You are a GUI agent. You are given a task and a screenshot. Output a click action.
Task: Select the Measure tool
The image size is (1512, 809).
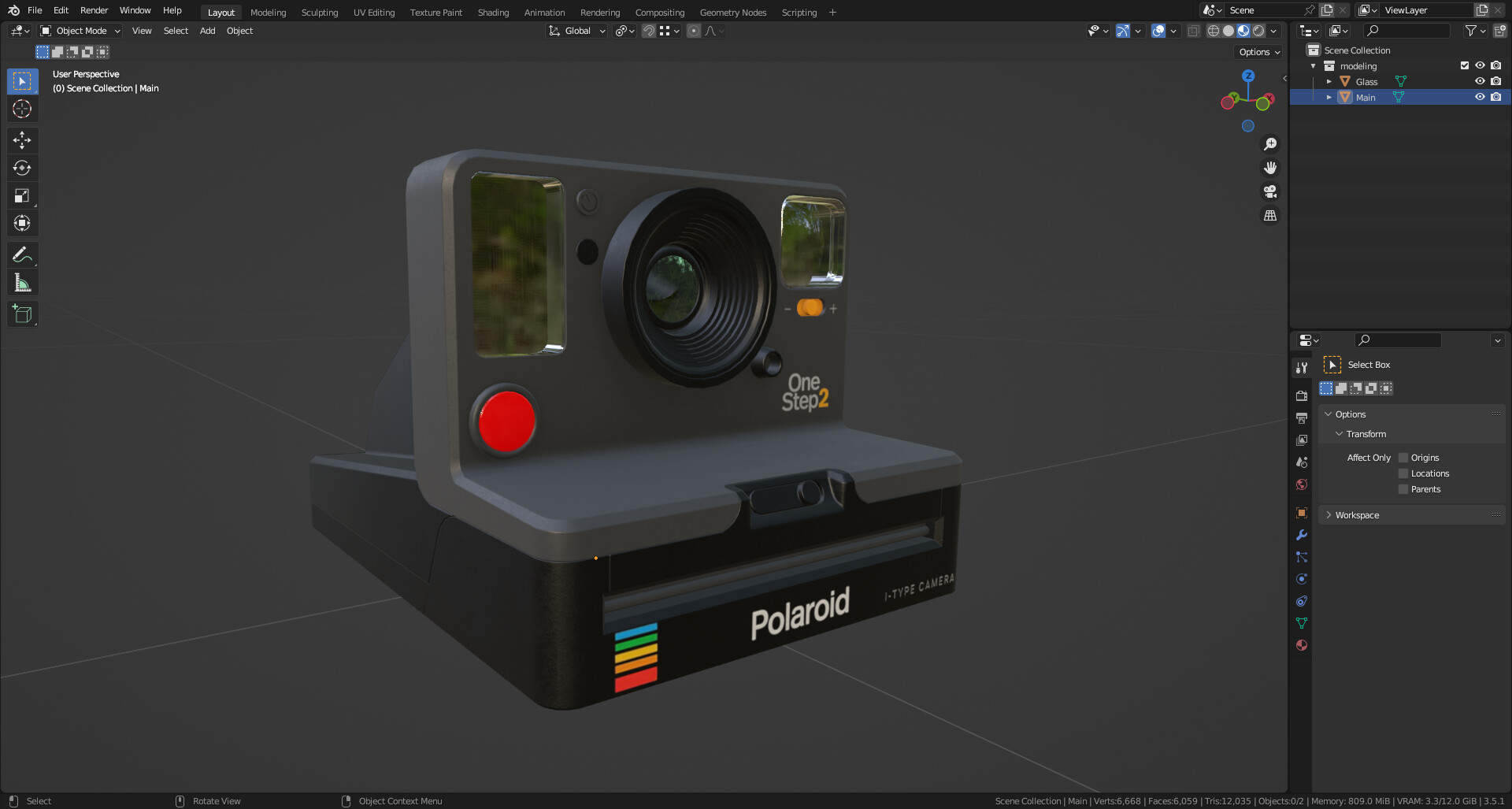tap(22, 281)
